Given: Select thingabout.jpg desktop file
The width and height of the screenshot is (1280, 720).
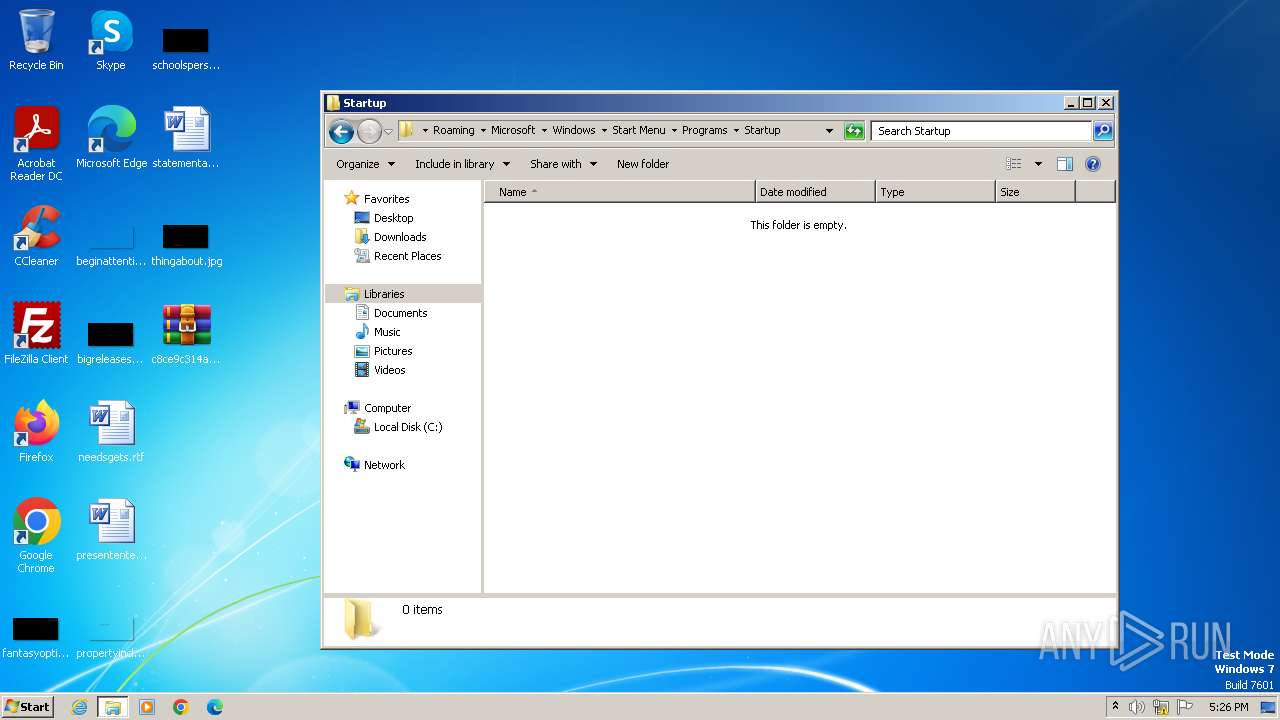Looking at the screenshot, I should pos(186,245).
